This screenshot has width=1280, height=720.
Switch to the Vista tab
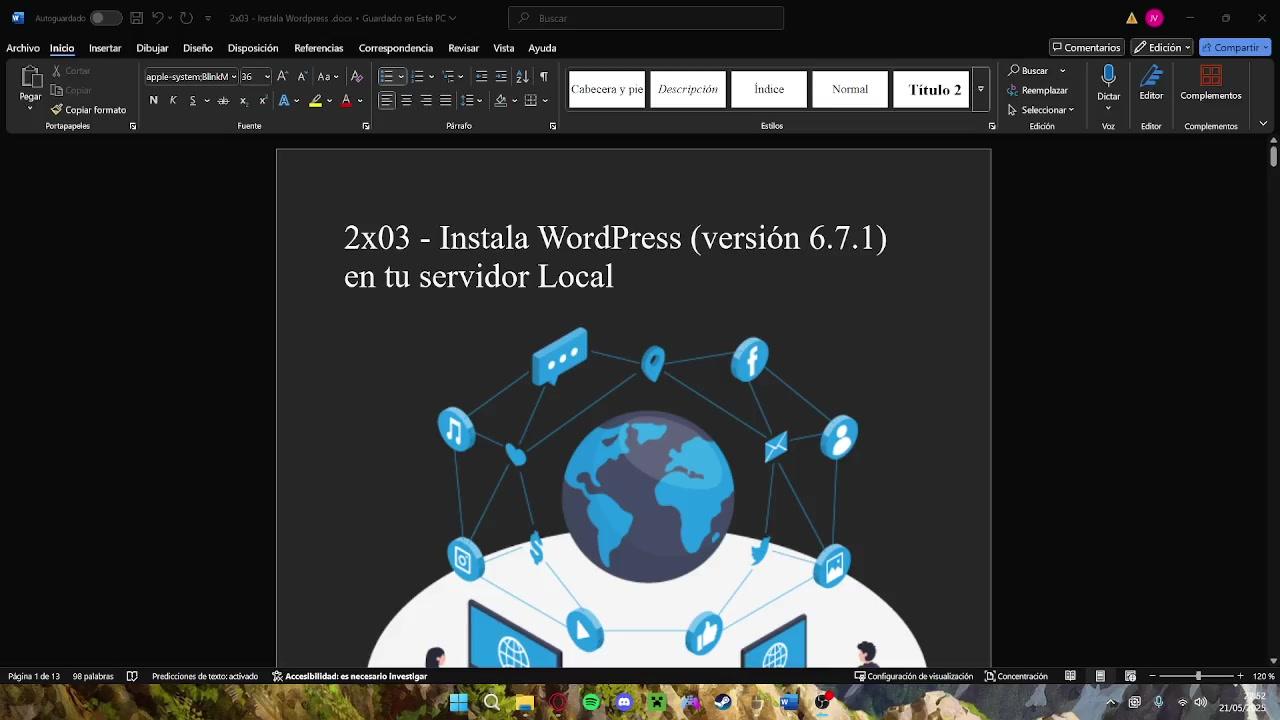(504, 48)
